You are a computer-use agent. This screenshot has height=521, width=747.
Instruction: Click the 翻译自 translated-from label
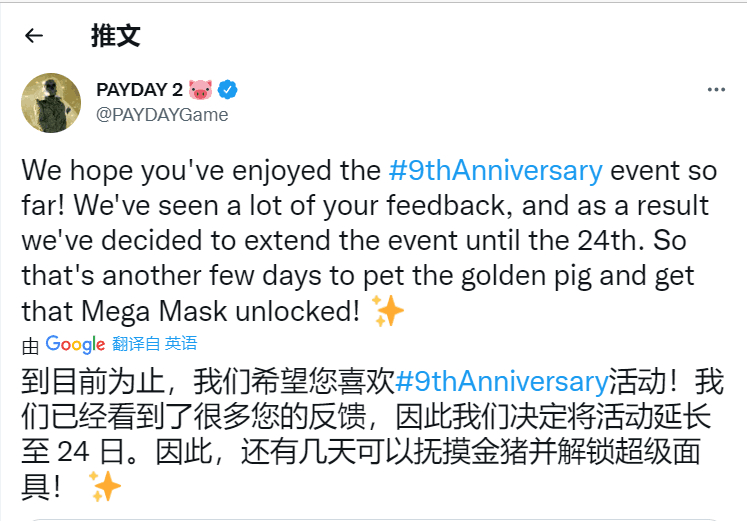[136, 343]
